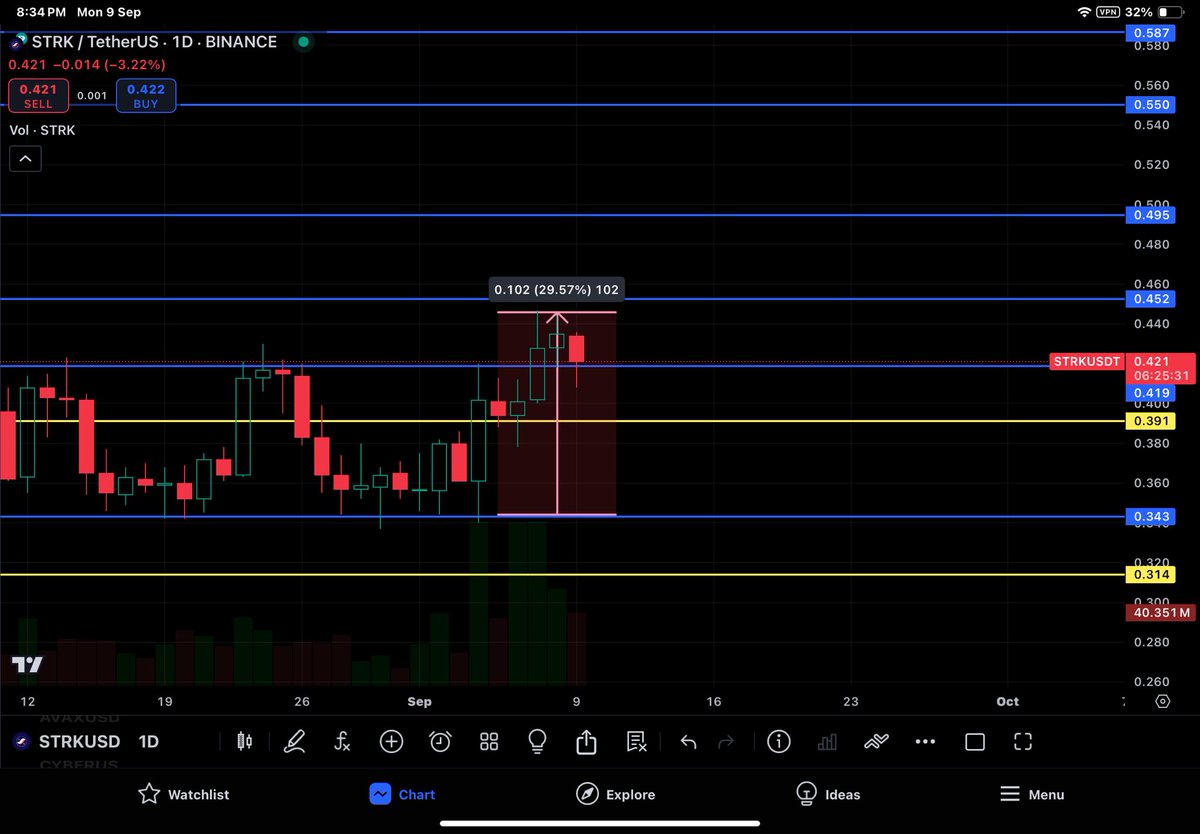Tap the red SELL 0.421 button

(39, 96)
